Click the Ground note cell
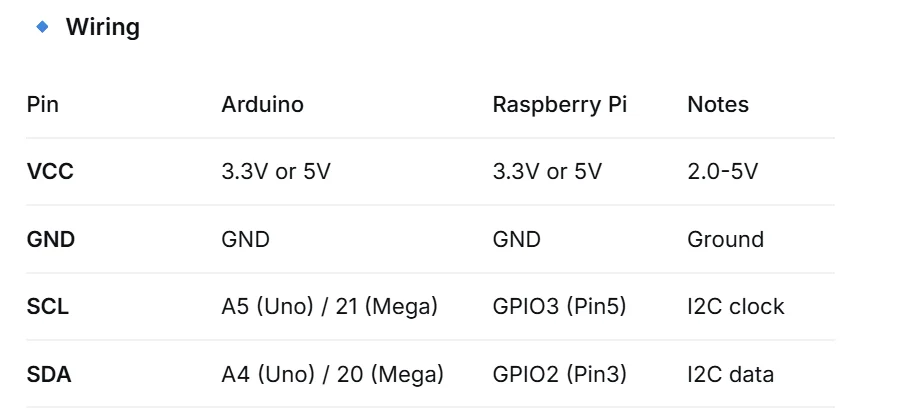 (x=726, y=239)
